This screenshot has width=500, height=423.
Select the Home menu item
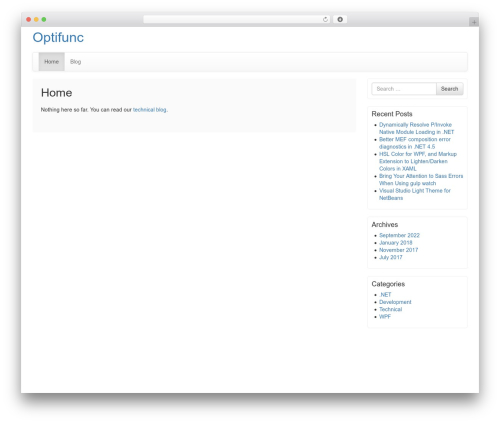[x=51, y=62]
